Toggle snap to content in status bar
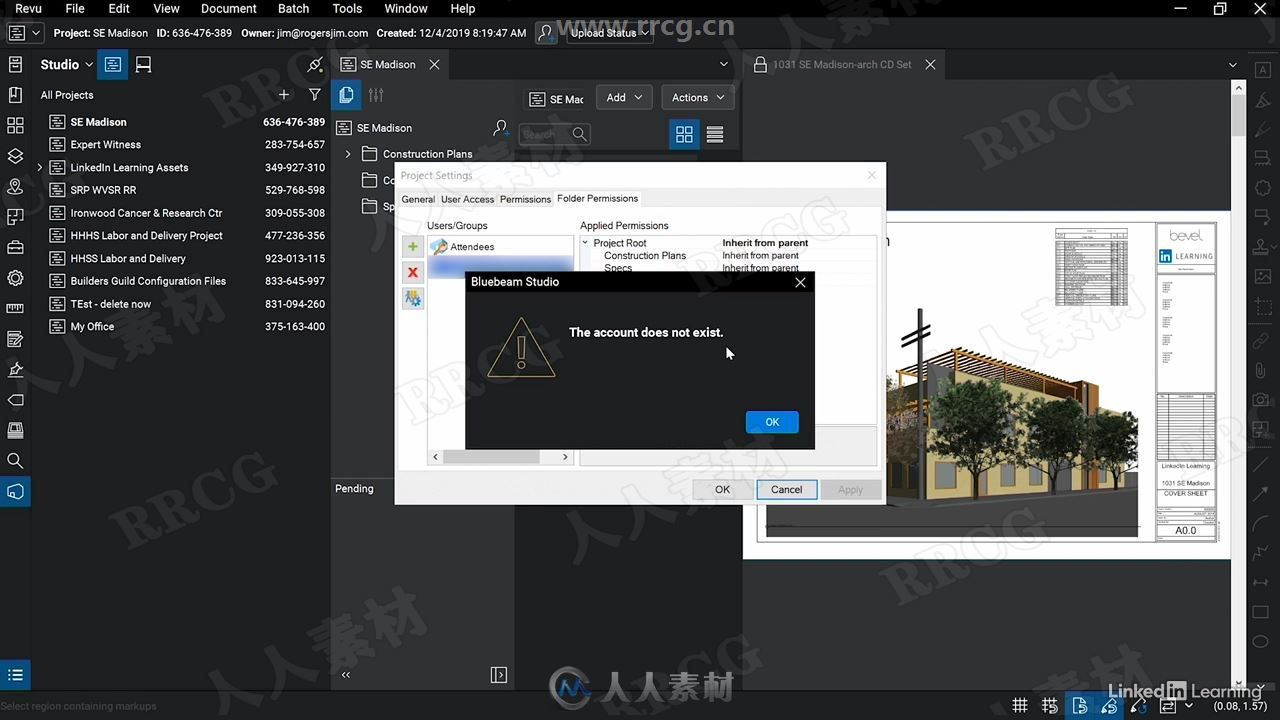 pos(1079,706)
